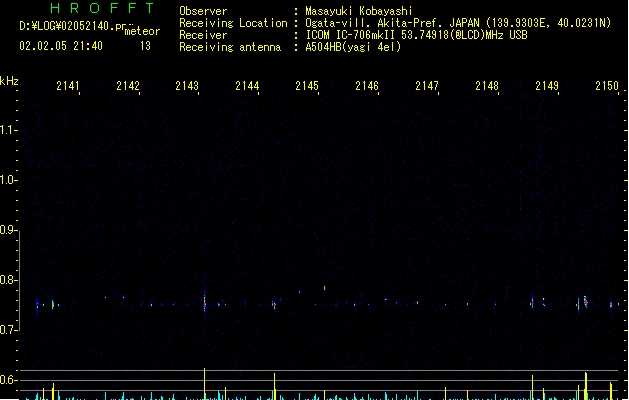
Task: Click the 1.0 kHz frequency label
Action: (x=8, y=180)
